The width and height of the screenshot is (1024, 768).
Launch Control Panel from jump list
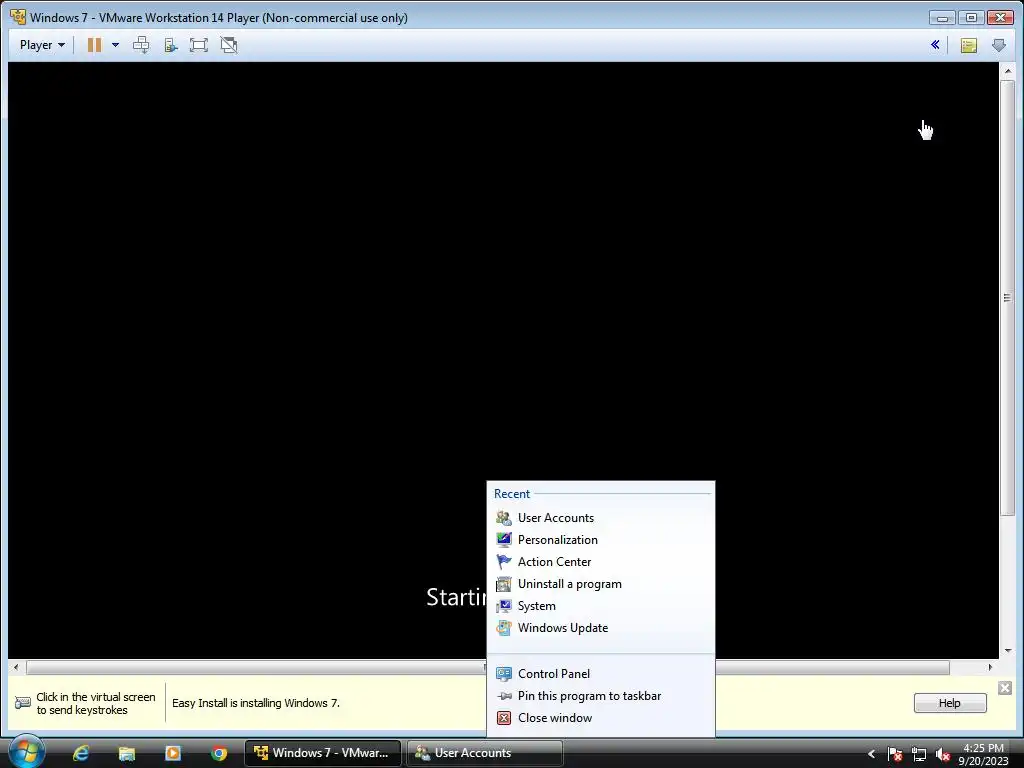coord(601,674)
